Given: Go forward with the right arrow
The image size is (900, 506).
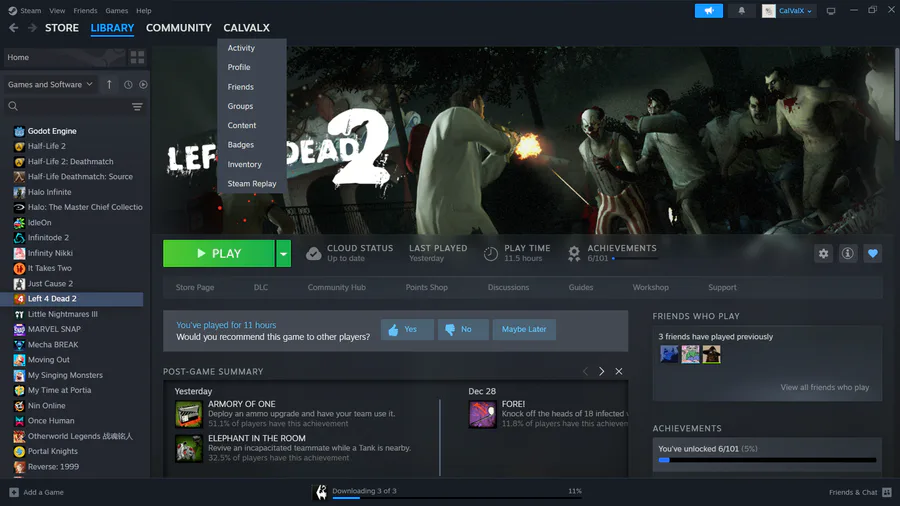Looking at the screenshot, I should click(x=32, y=28).
